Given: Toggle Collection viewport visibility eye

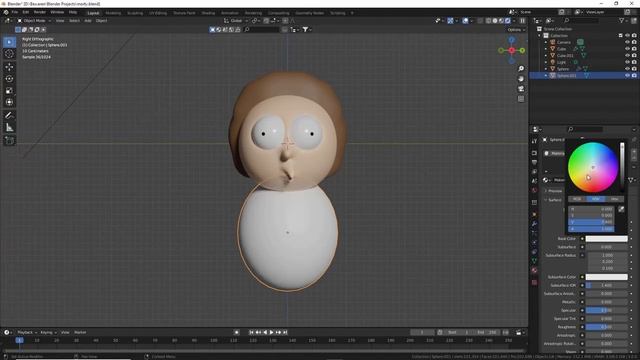Looking at the screenshot, I should (627, 36).
